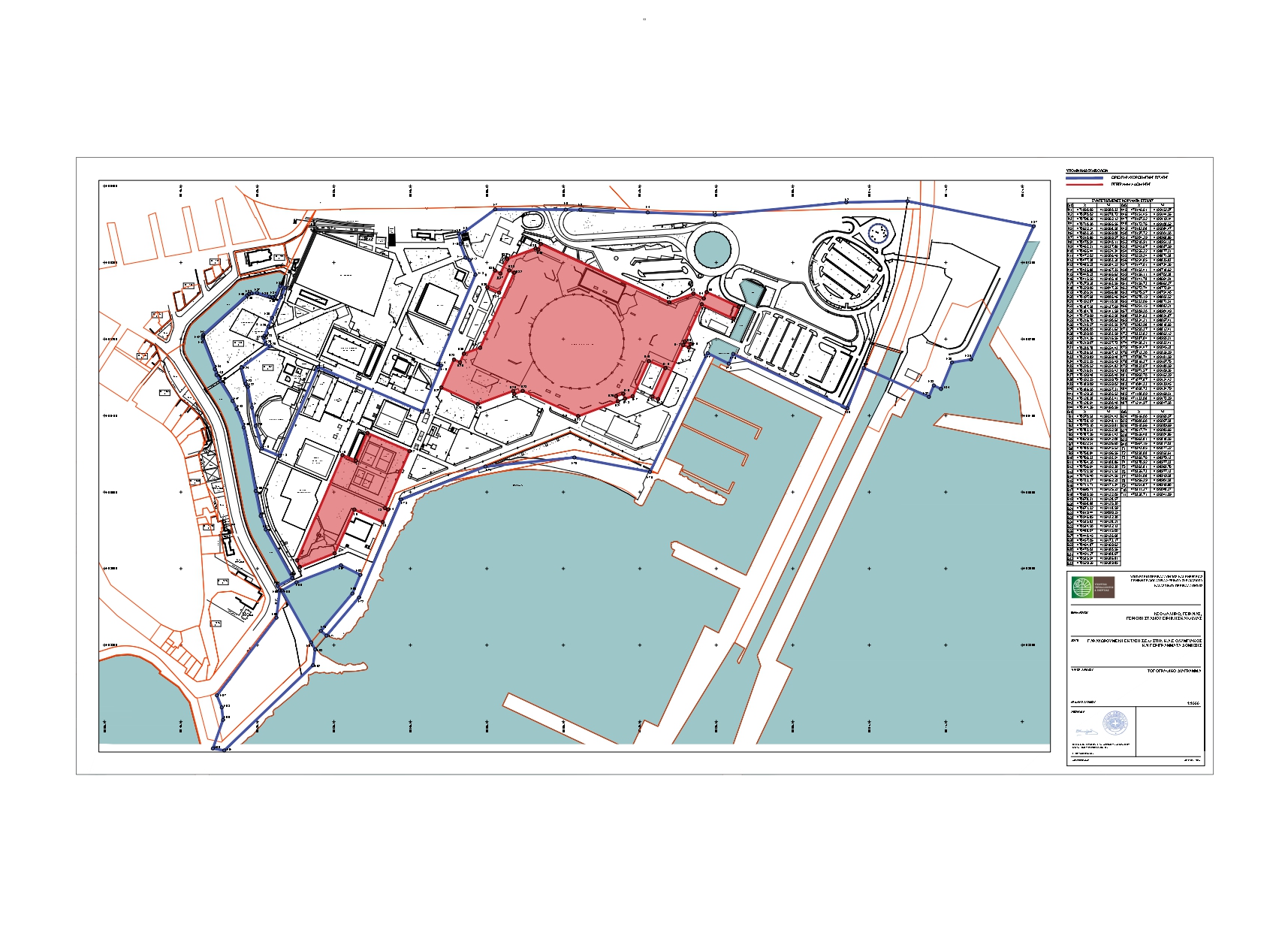1288x933 pixels.
Task: Click the green ministry logo in title block
Action: click(x=1082, y=587)
